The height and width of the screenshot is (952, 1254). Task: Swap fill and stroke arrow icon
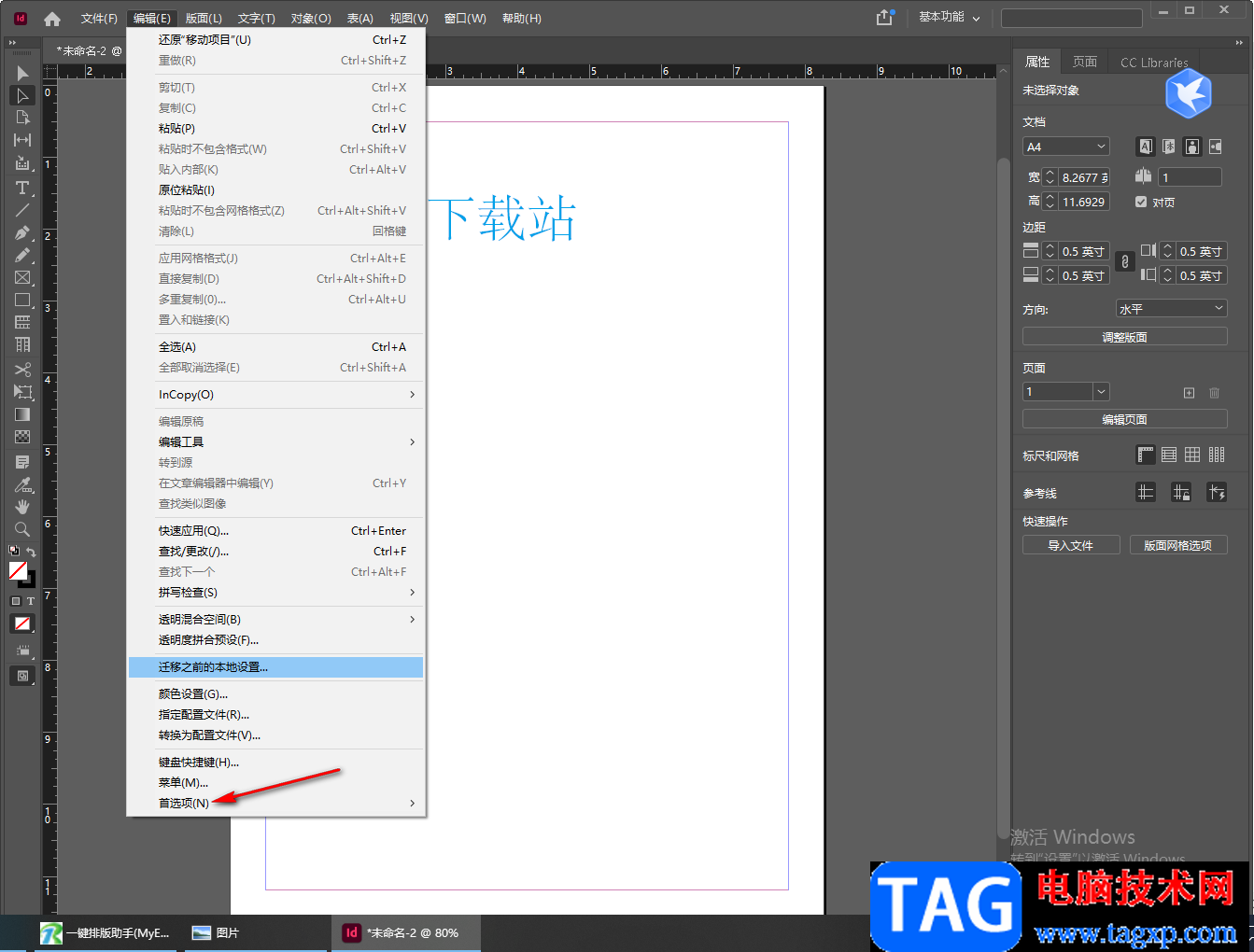(x=32, y=552)
